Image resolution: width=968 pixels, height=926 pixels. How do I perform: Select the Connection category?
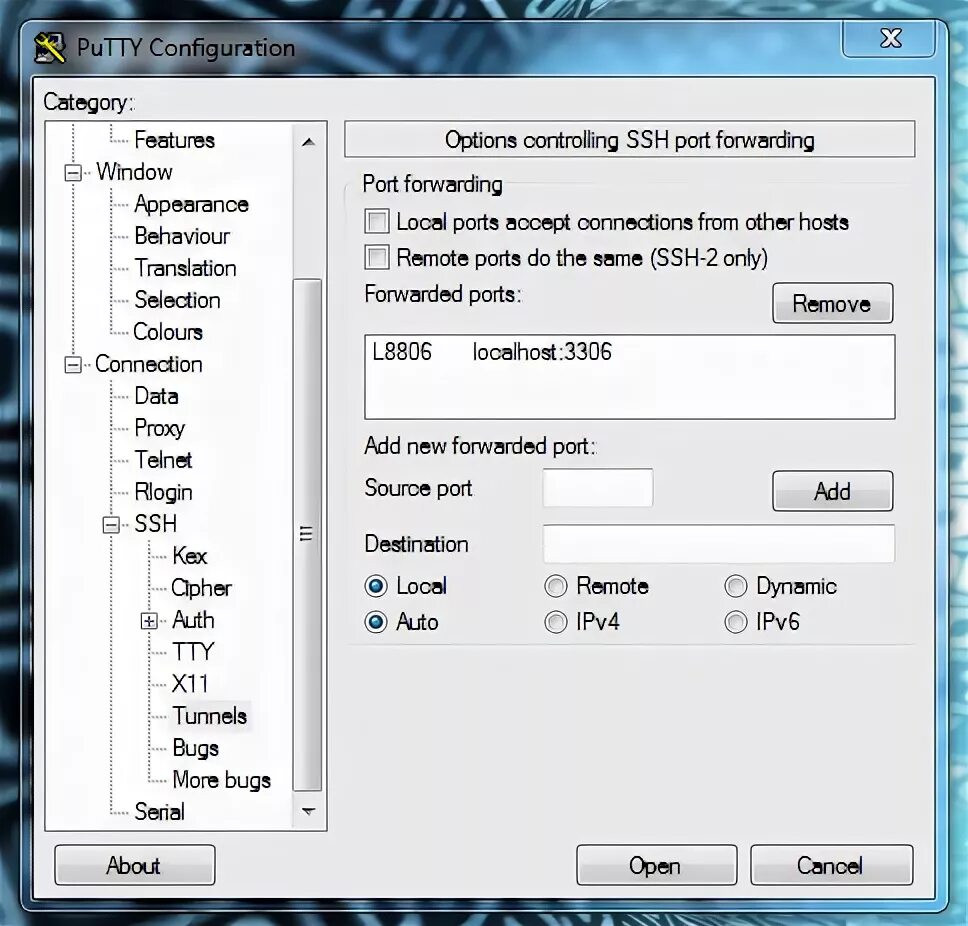(x=148, y=364)
